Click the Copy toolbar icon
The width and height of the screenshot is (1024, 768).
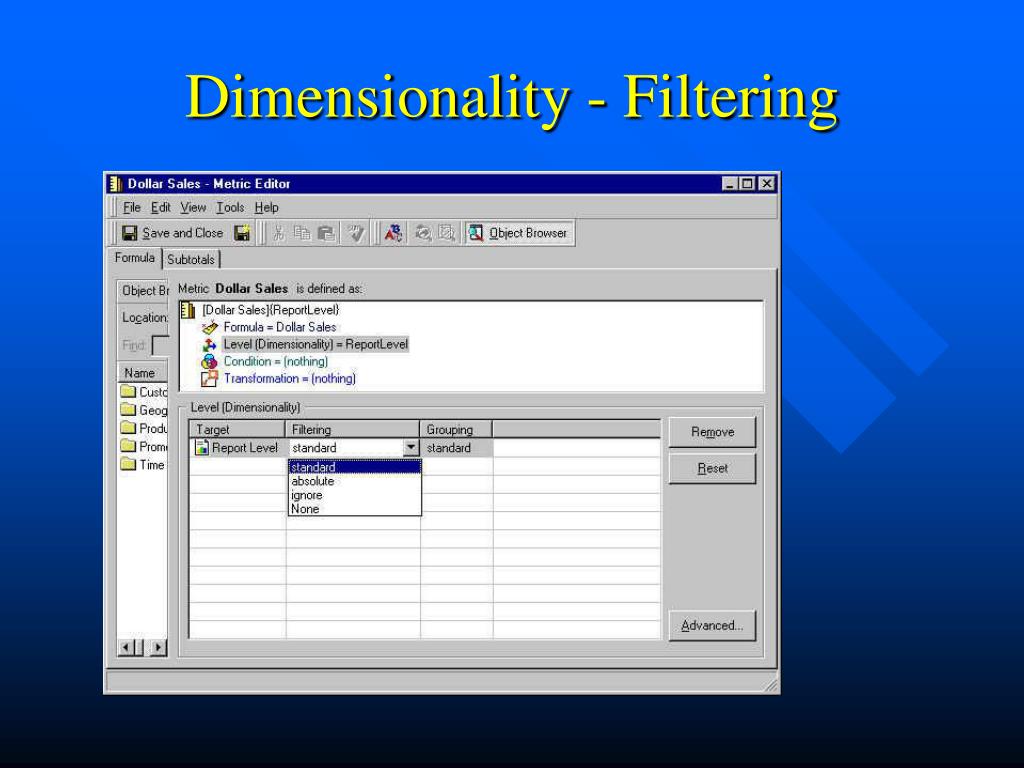pyautogui.click(x=302, y=233)
